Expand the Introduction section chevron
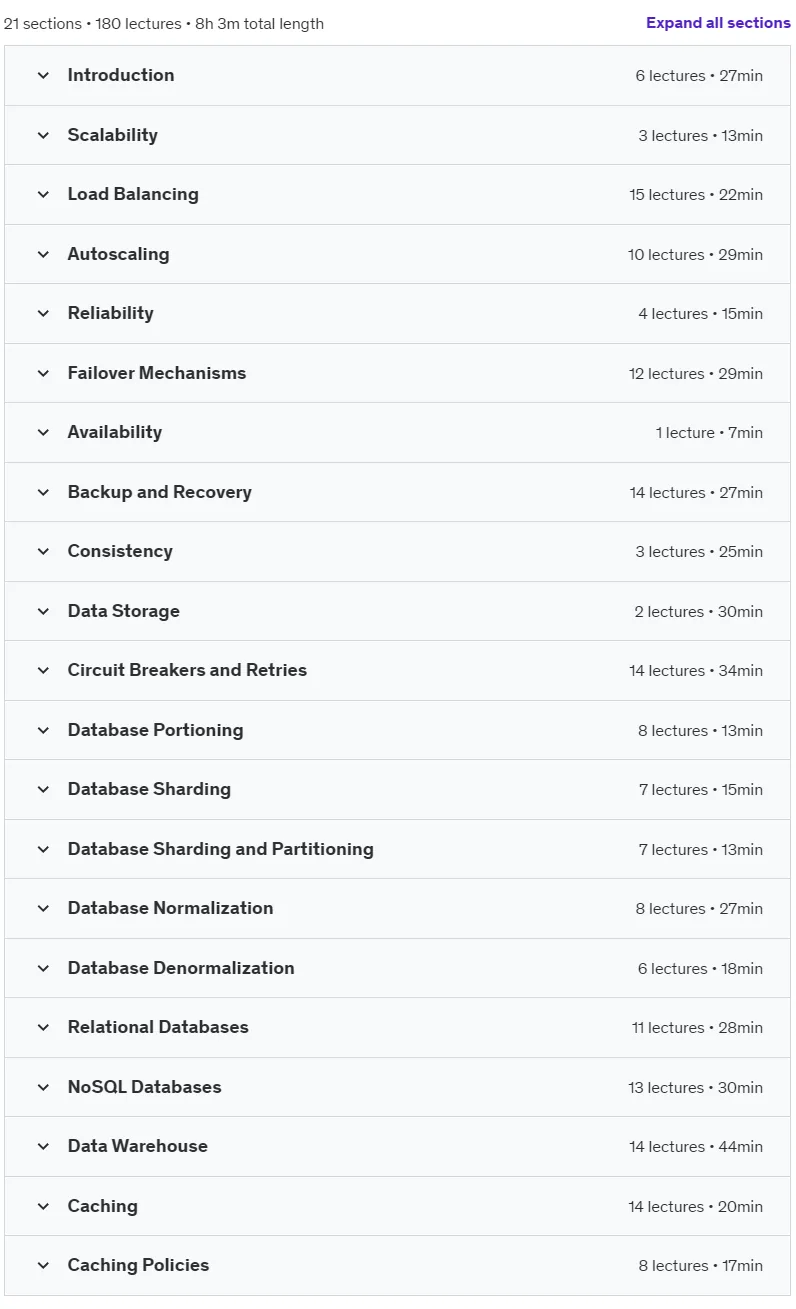Image resolution: width=796 pixels, height=1309 pixels. (x=43, y=75)
